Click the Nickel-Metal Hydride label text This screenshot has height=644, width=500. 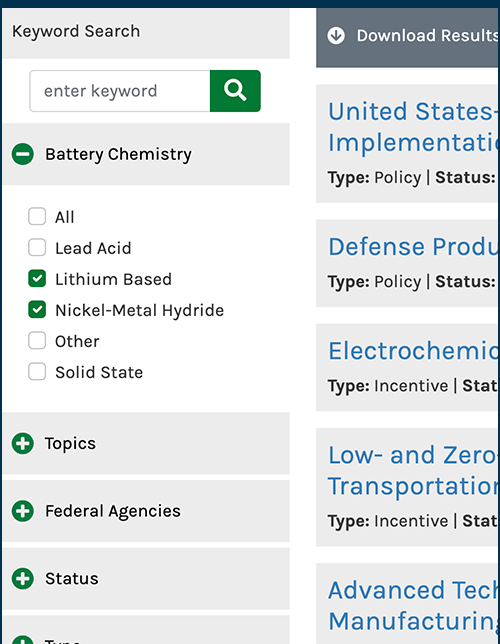140,310
